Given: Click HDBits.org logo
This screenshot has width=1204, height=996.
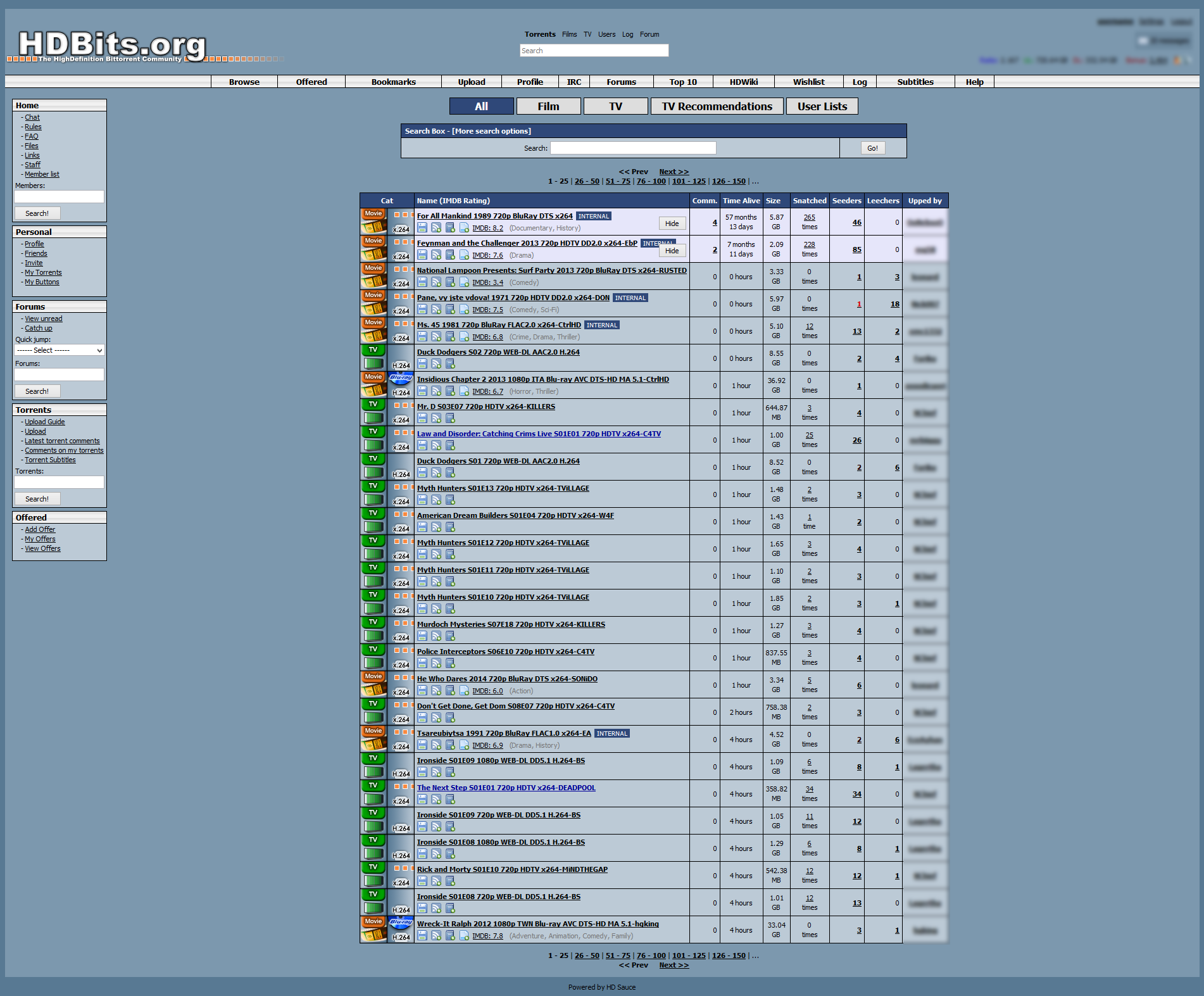Looking at the screenshot, I should click(112, 46).
